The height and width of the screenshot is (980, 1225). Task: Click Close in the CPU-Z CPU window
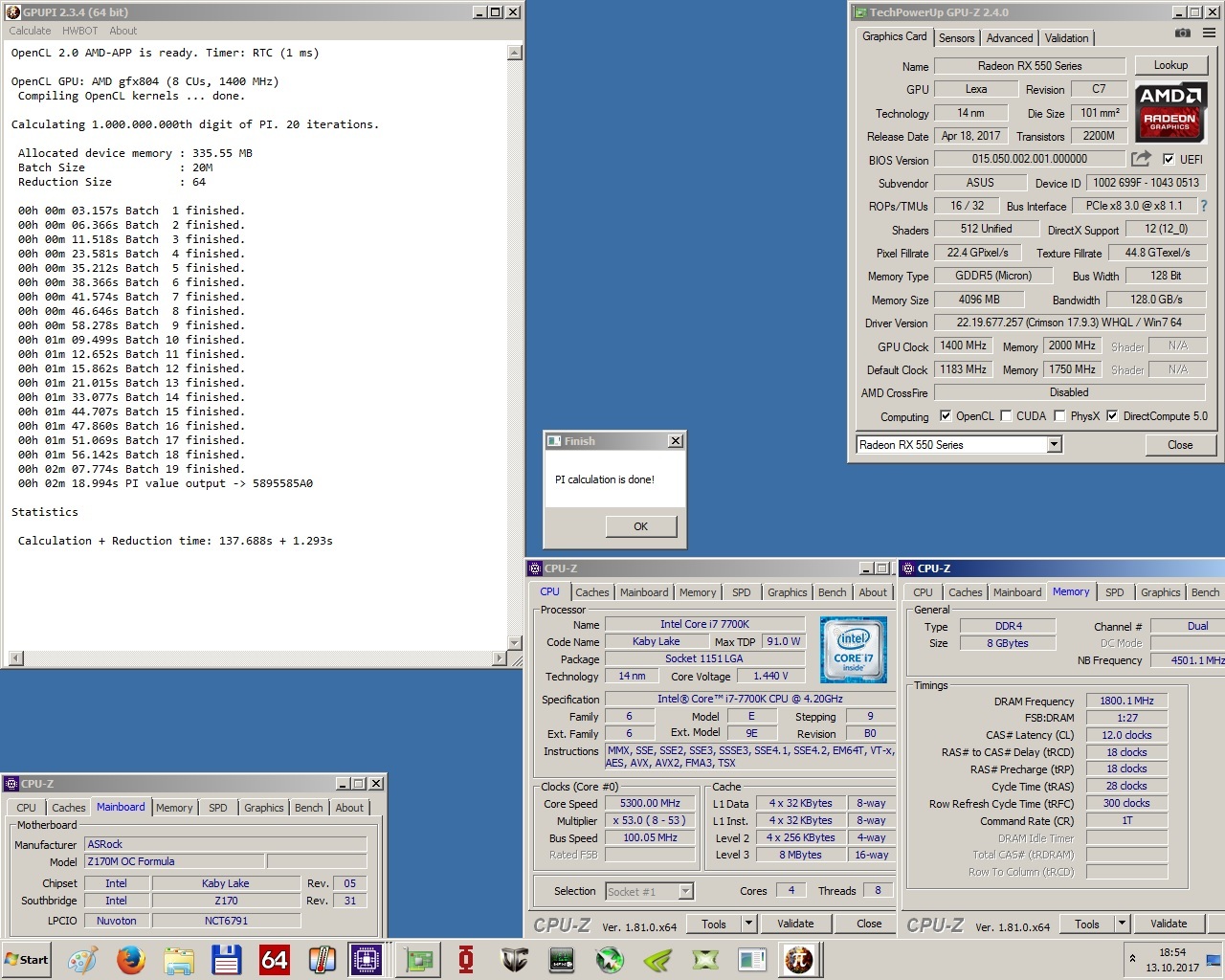(869, 924)
